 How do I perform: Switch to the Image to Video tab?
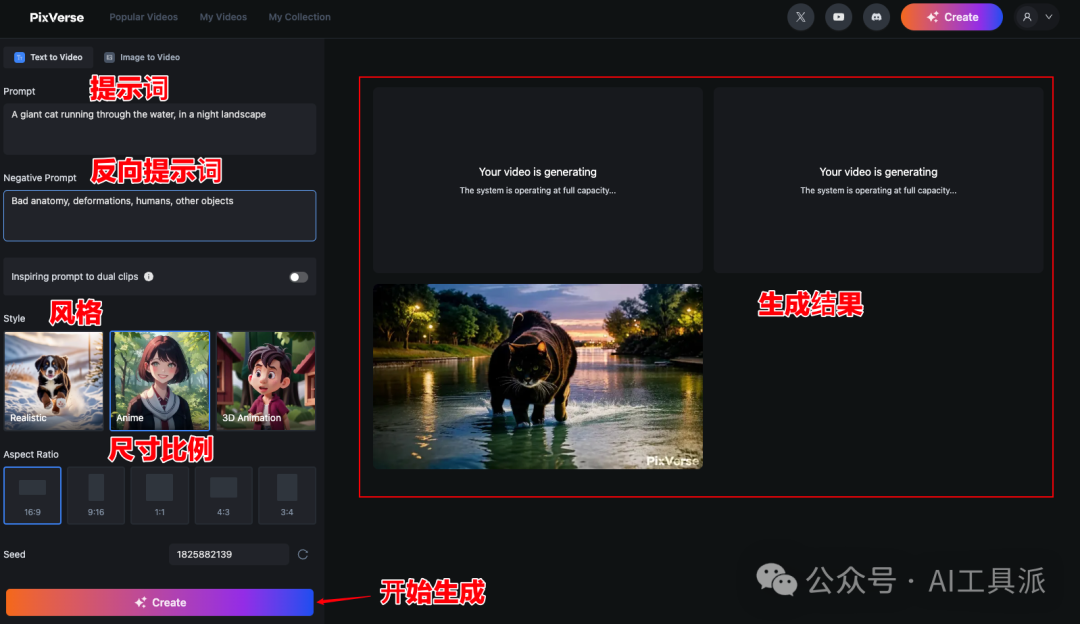[x=142, y=57]
